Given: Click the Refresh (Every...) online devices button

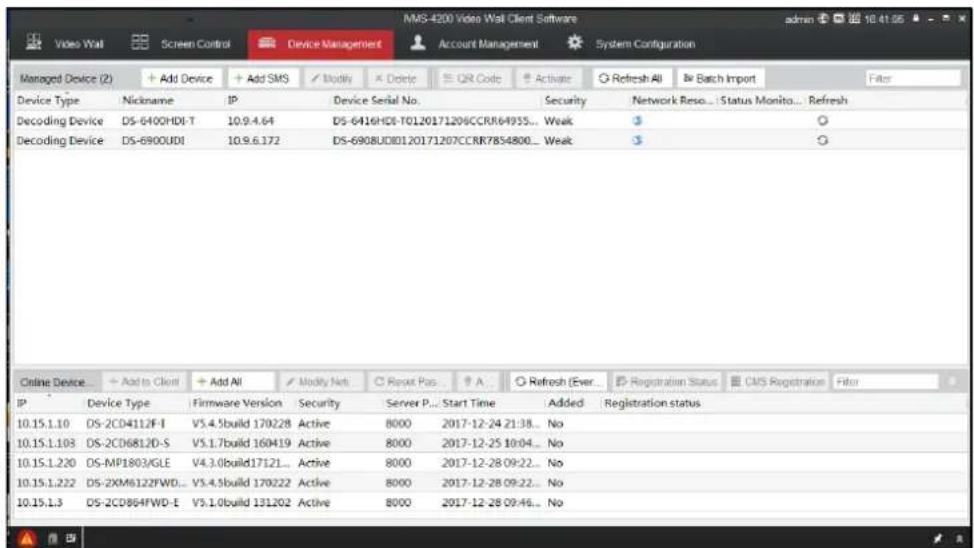Looking at the screenshot, I should (x=557, y=381).
